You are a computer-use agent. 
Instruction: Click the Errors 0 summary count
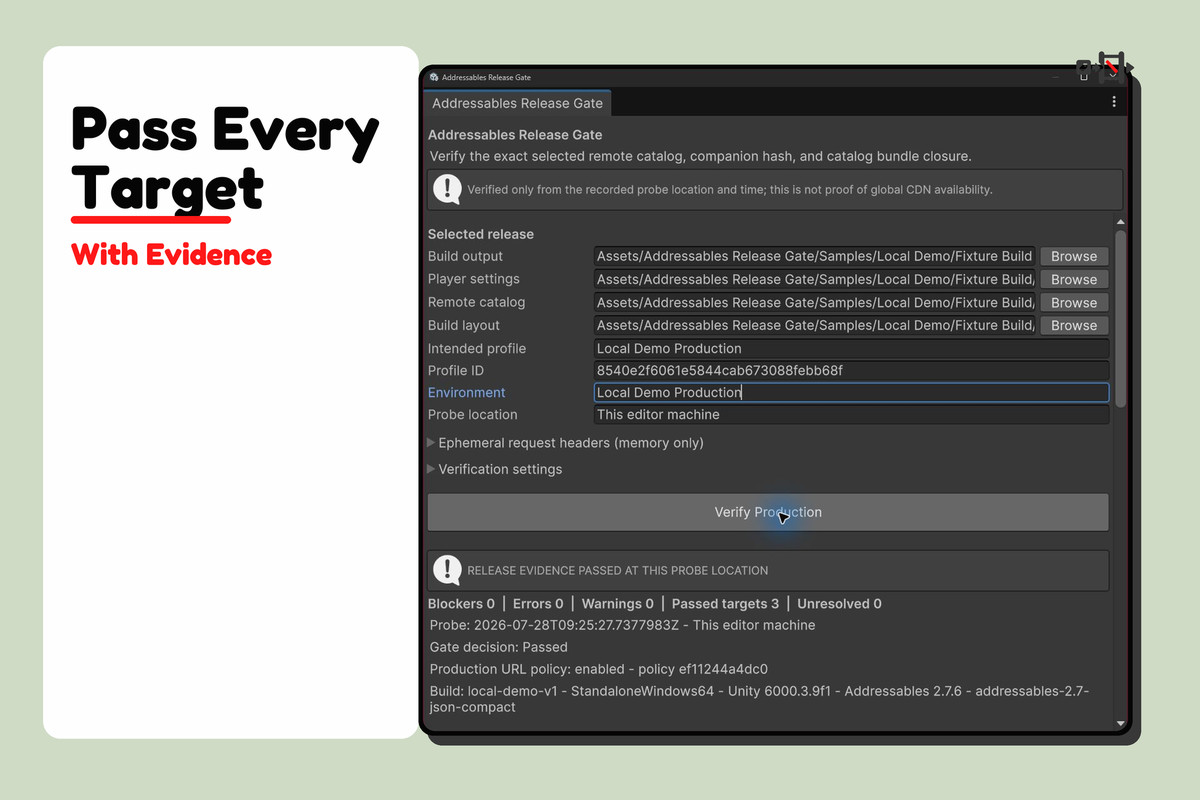(x=538, y=604)
